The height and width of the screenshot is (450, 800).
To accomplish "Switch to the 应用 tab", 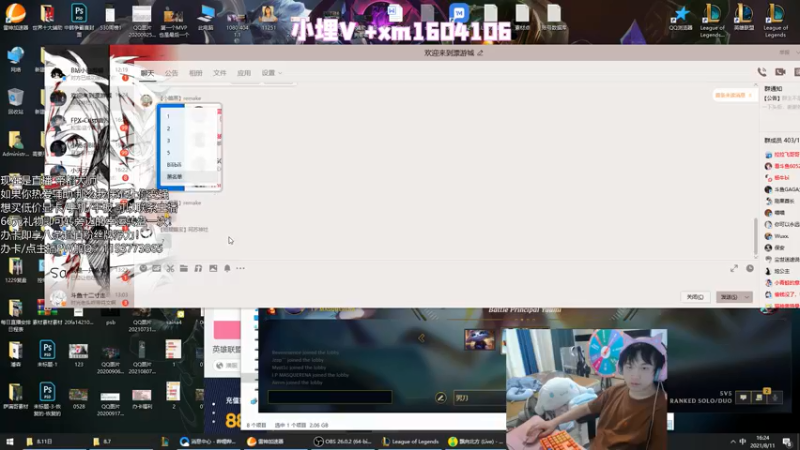I will [x=244, y=73].
